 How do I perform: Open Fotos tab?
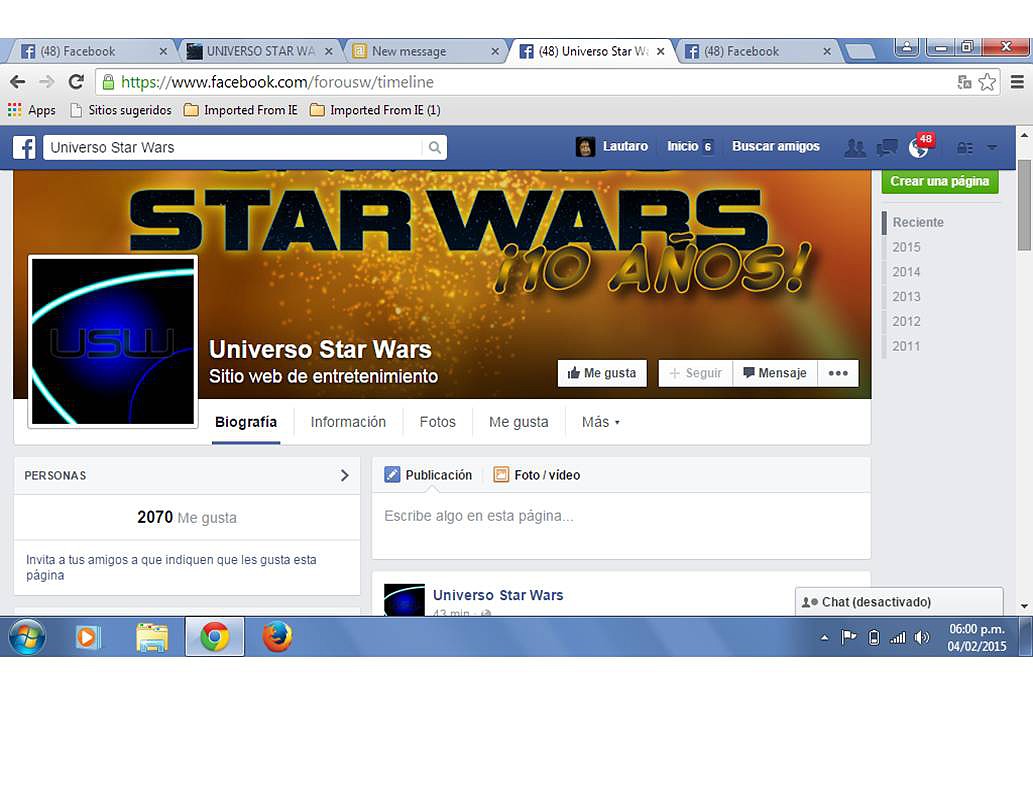click(437, 422)
